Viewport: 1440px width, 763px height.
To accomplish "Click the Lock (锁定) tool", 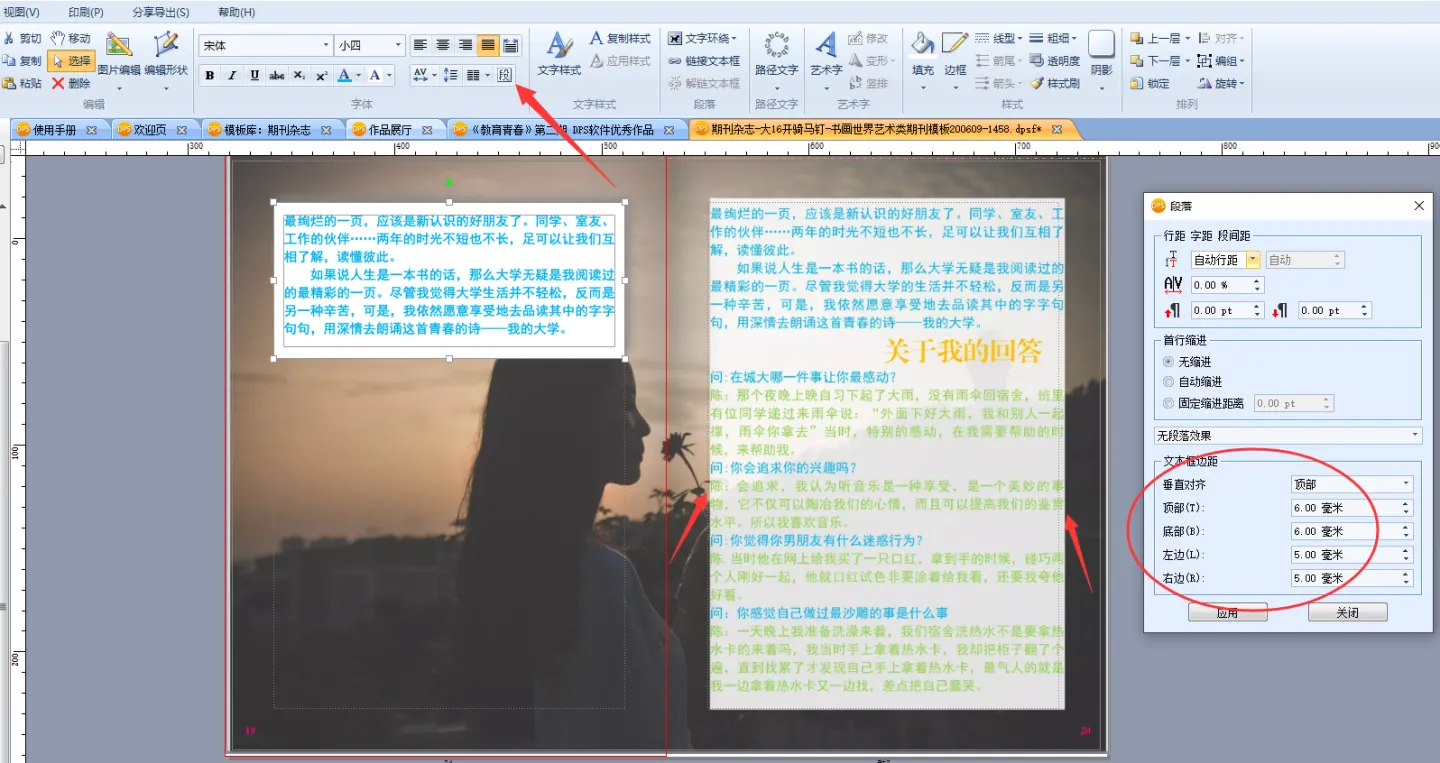I will click(1150, 83).
